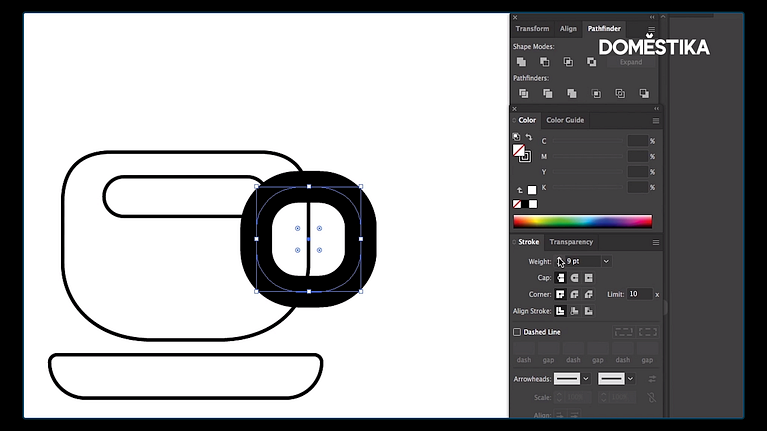Screen dimensions: 767x431
Task: Select the Projecting Cap option
Action: tap(589, 277)
